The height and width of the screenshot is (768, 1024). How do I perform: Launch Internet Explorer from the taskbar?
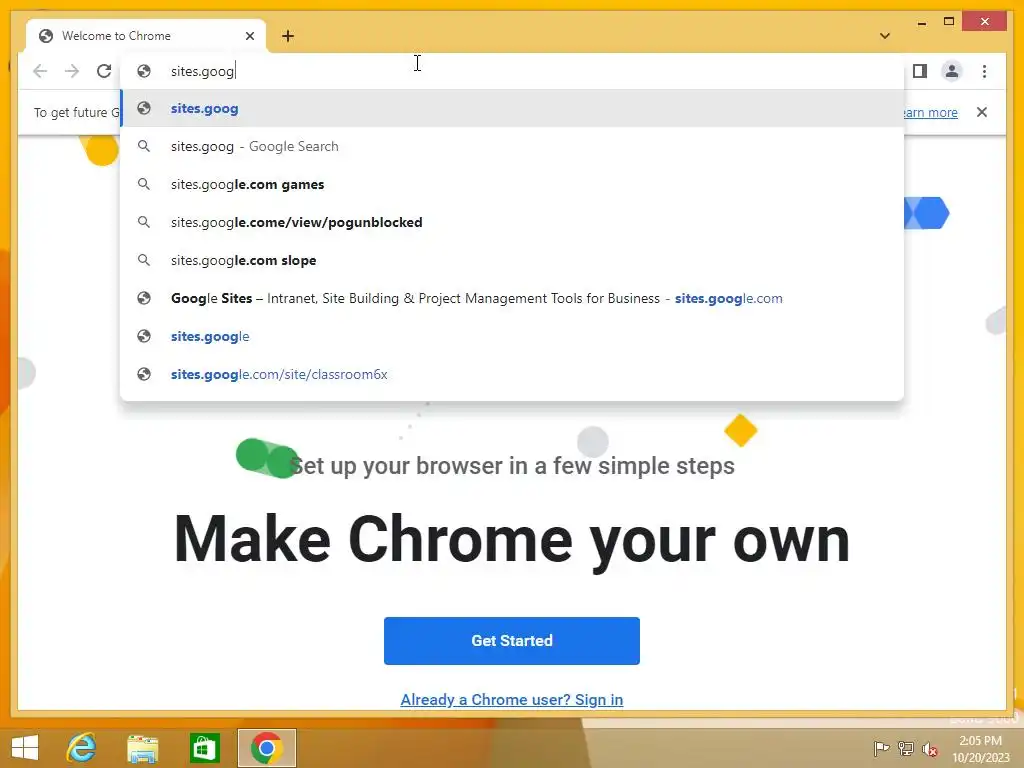click(82, 748)
